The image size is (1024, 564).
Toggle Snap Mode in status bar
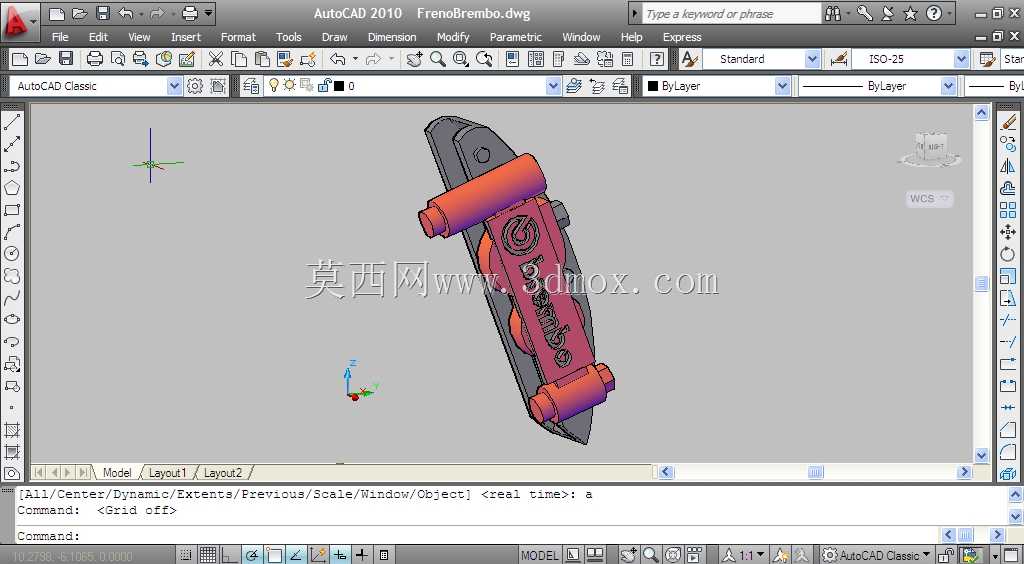(185, 556)
